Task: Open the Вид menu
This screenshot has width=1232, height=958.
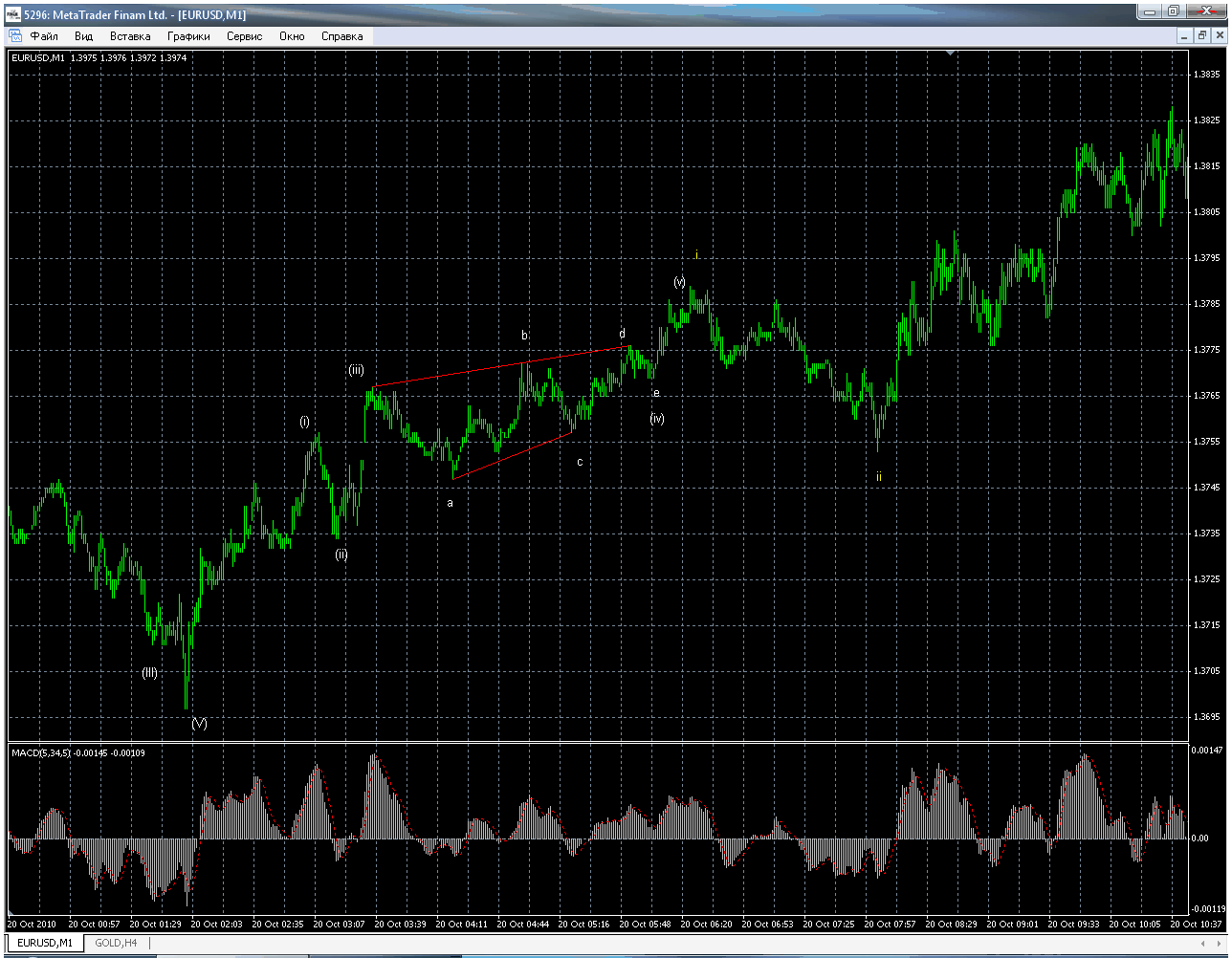Action: 84,36
